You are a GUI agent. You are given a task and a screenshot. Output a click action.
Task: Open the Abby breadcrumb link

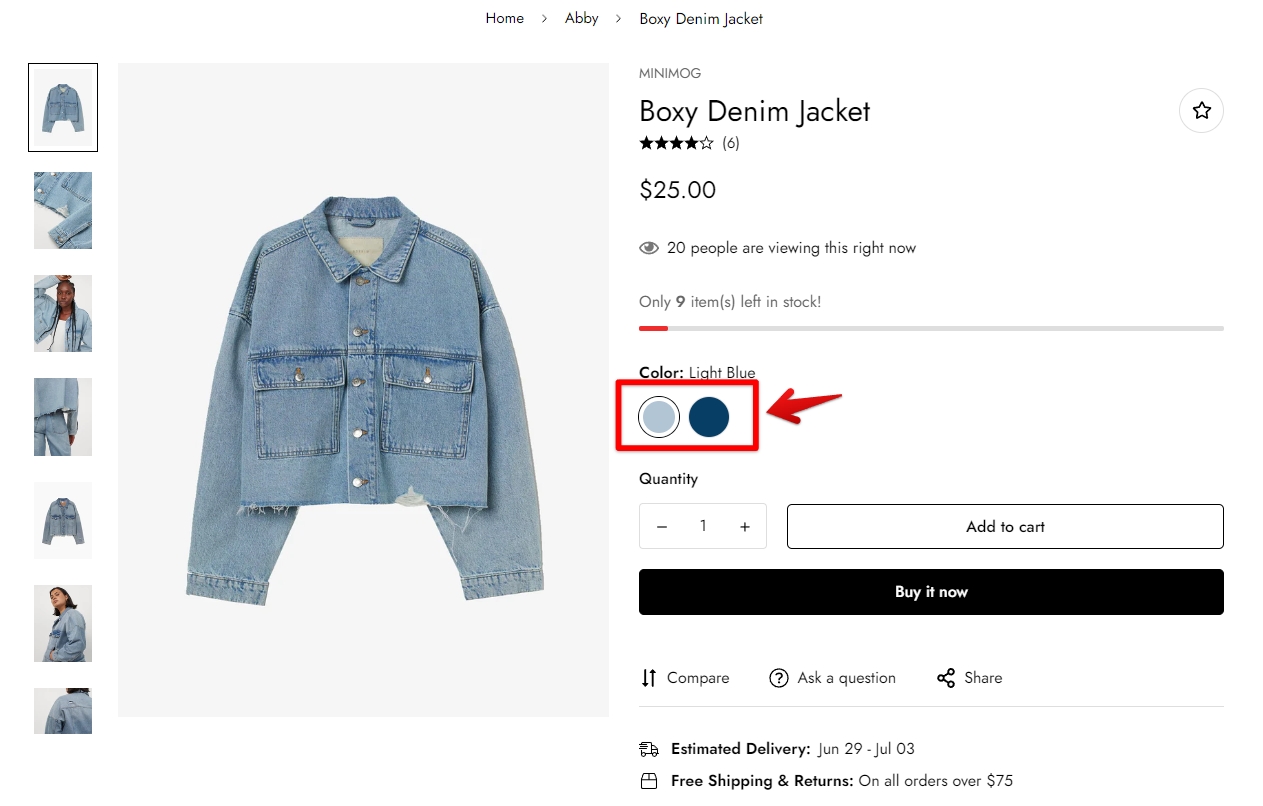(x=581, y=18)
